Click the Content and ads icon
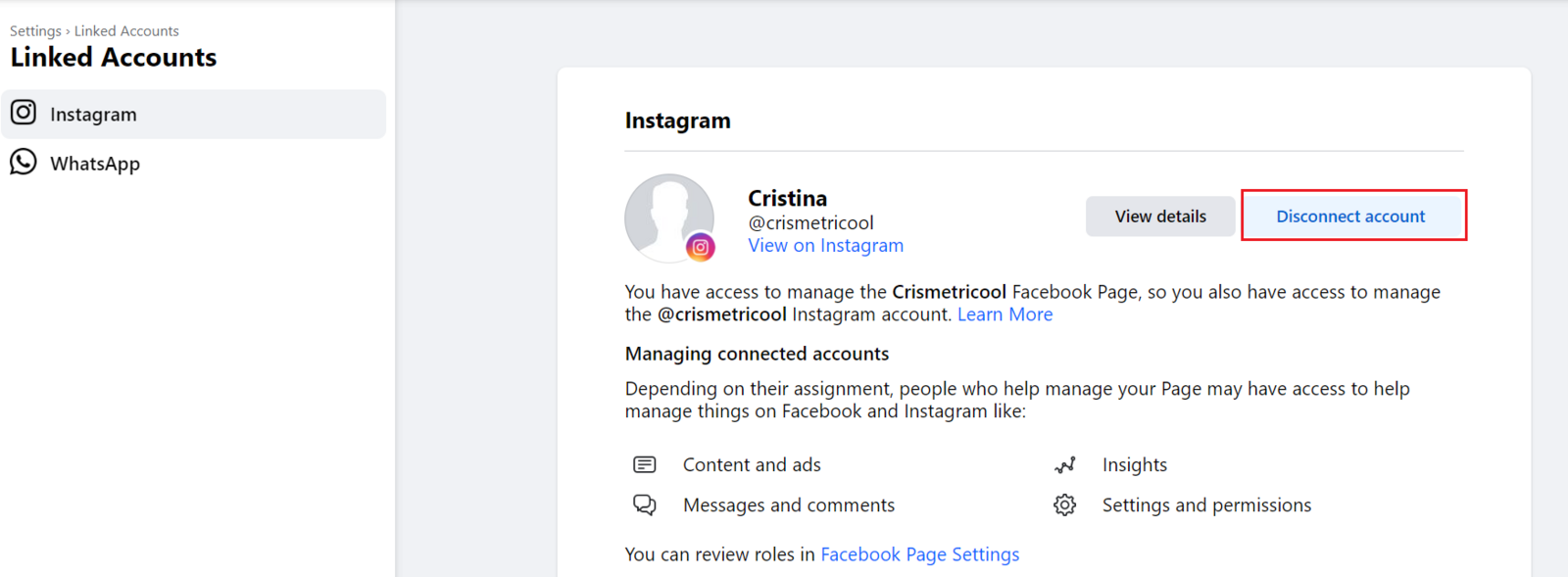Image resolution: width=1568 pixels, height=577 pixels. click(645, 464)
